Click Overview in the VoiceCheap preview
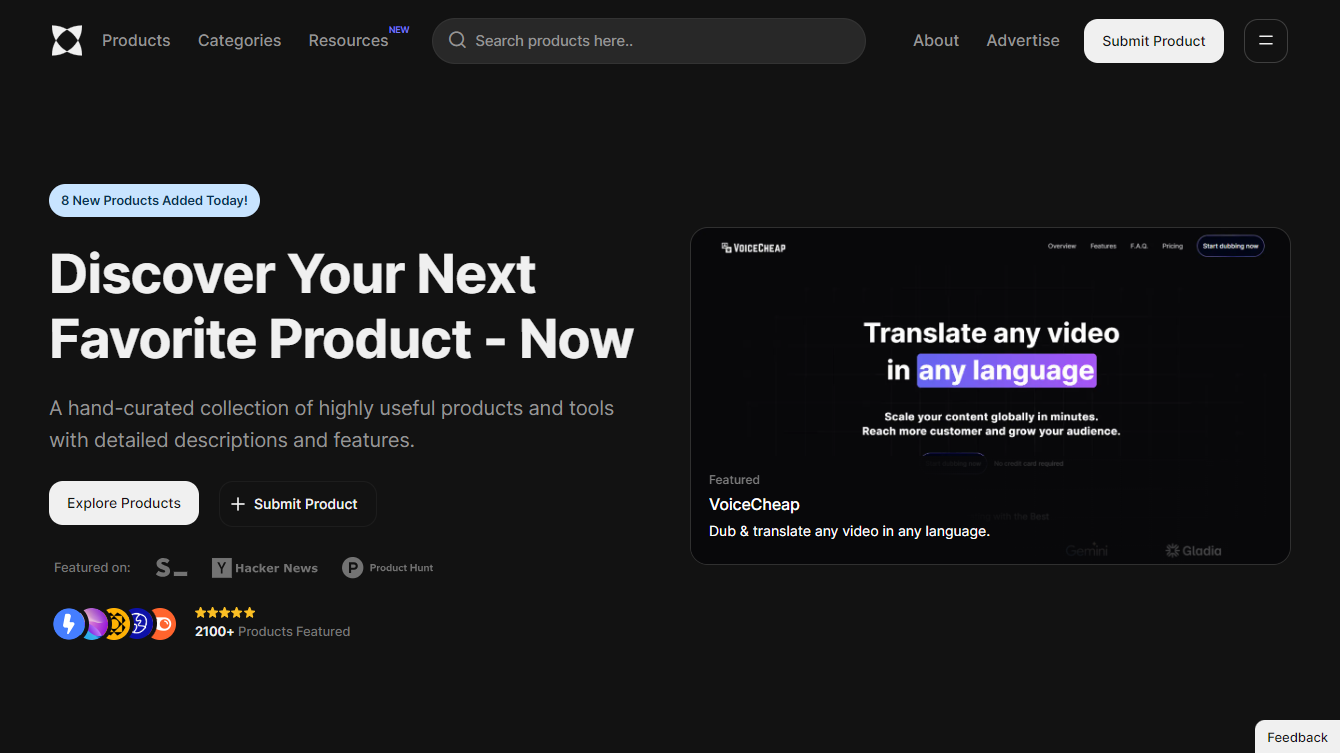Screen dimensions: 1340x753 1062,246
